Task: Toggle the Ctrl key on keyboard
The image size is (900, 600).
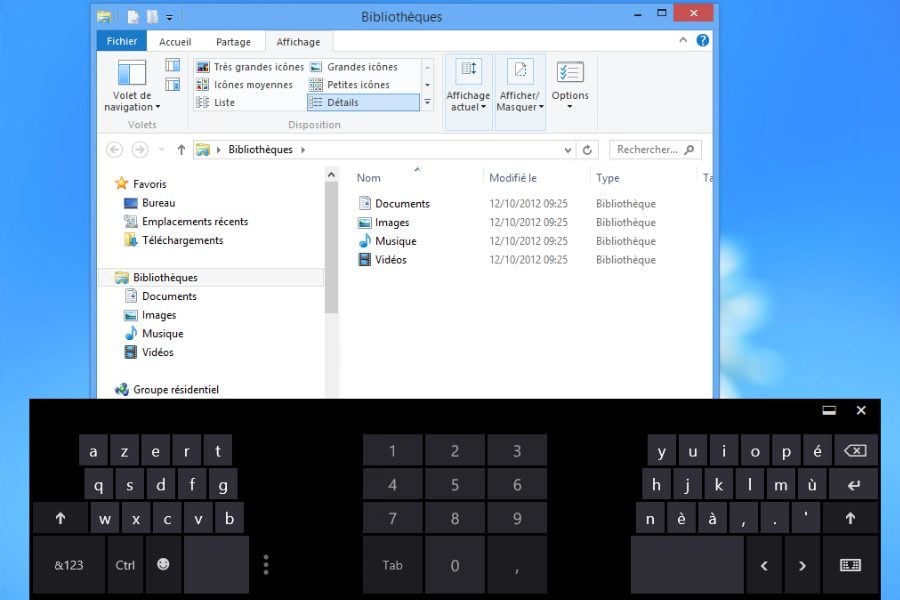Action: [125, 565]
